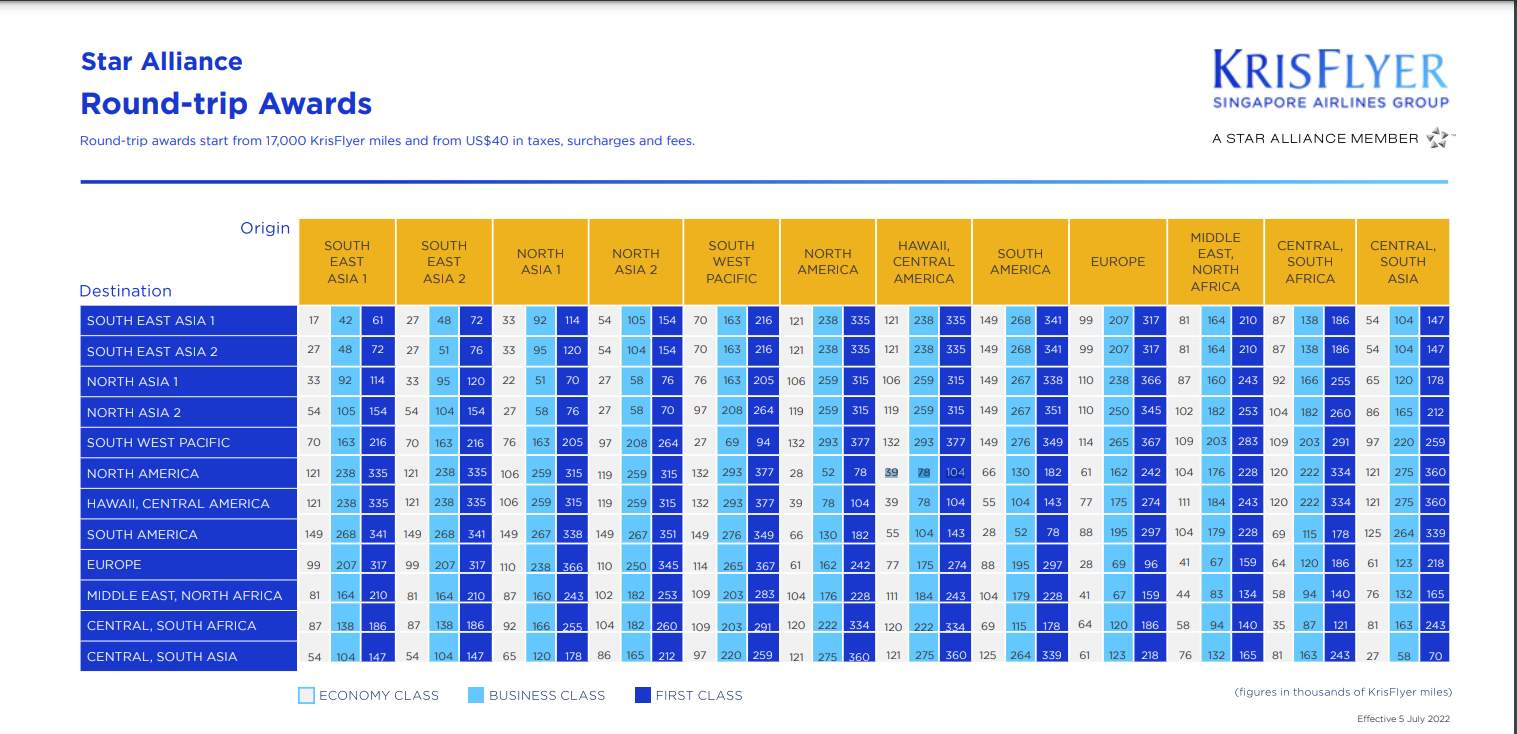Screen dimensions: 1517x734
Task: Click the Round-trip Awards heading
Action: point(226,104)
